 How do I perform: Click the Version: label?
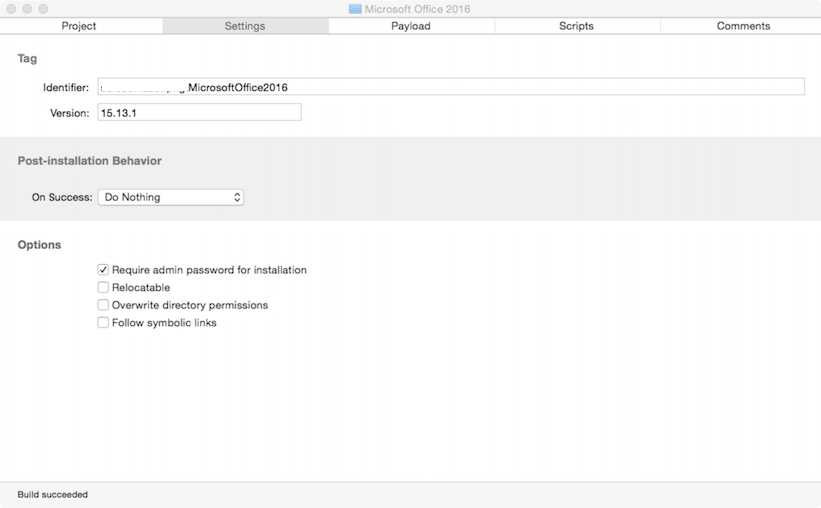pyautogui.click(x=70, y=113)
